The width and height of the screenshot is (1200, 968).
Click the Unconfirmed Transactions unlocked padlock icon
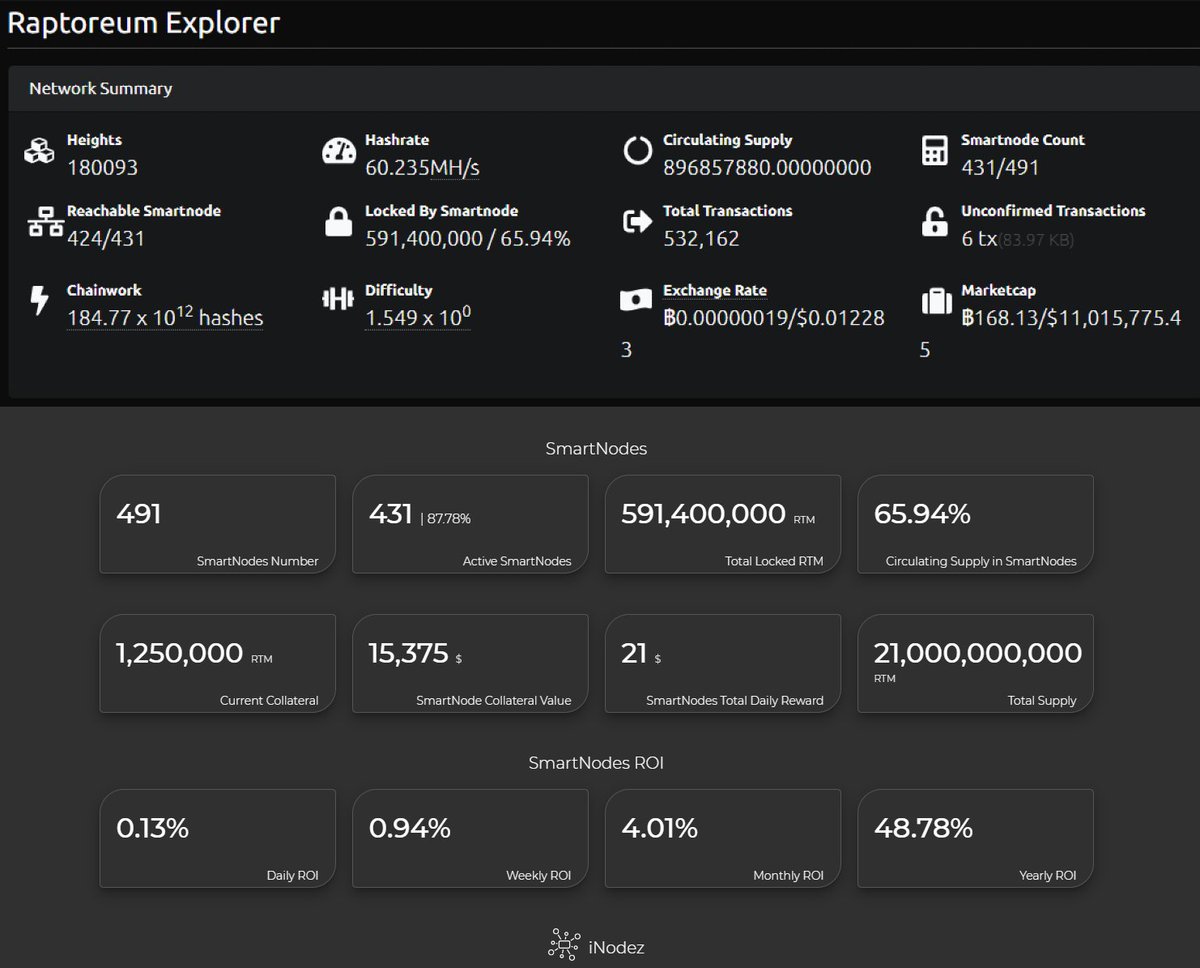[x=934, y=222]
